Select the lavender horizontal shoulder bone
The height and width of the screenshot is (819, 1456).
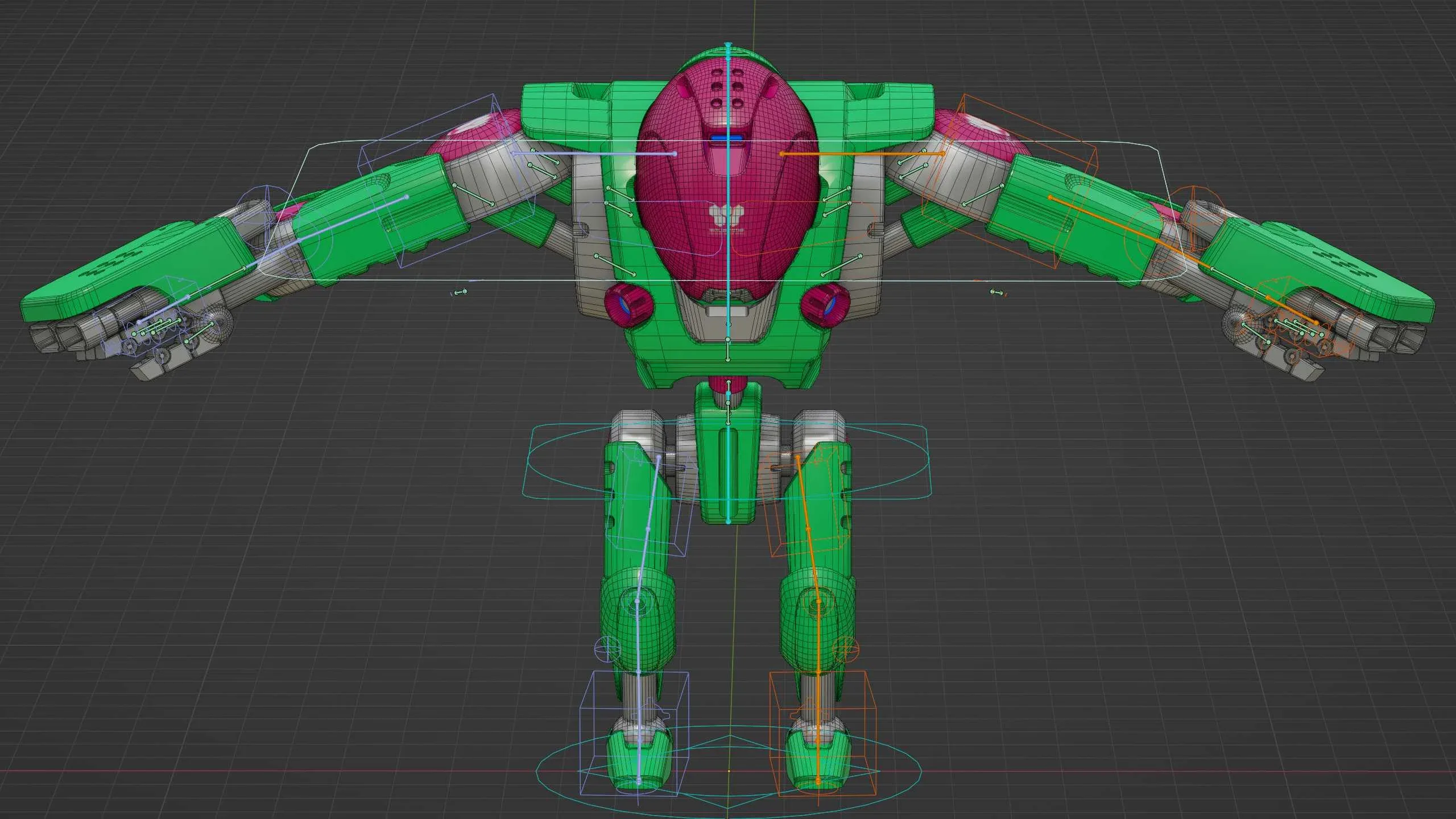point(594,154)
